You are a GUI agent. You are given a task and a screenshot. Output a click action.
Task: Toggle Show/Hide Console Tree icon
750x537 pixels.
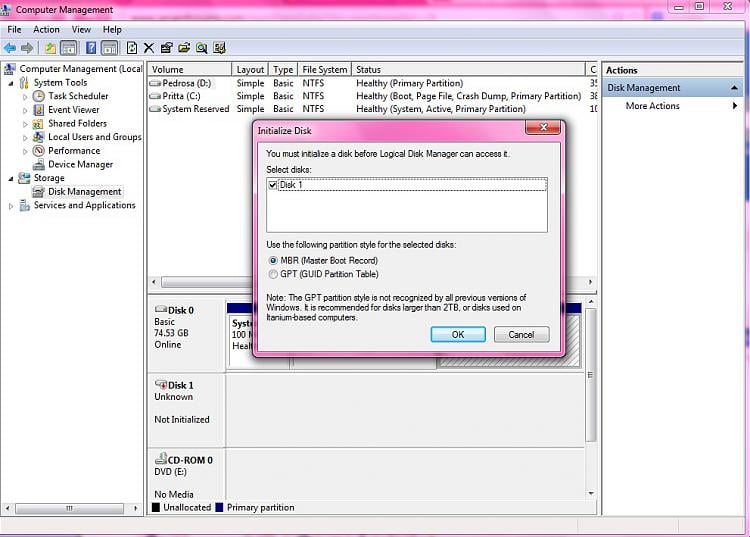click(69, 48)
